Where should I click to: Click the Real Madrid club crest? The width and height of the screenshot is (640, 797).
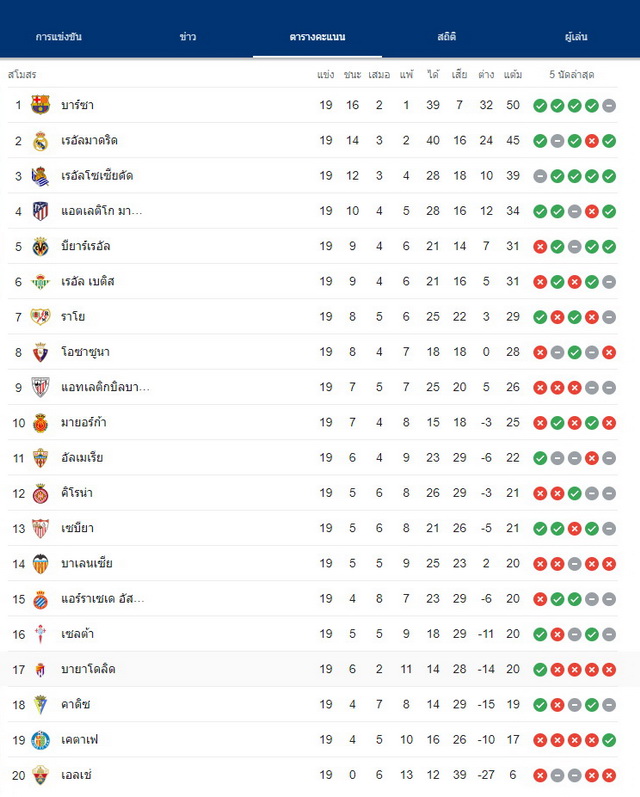coord(40,141)
